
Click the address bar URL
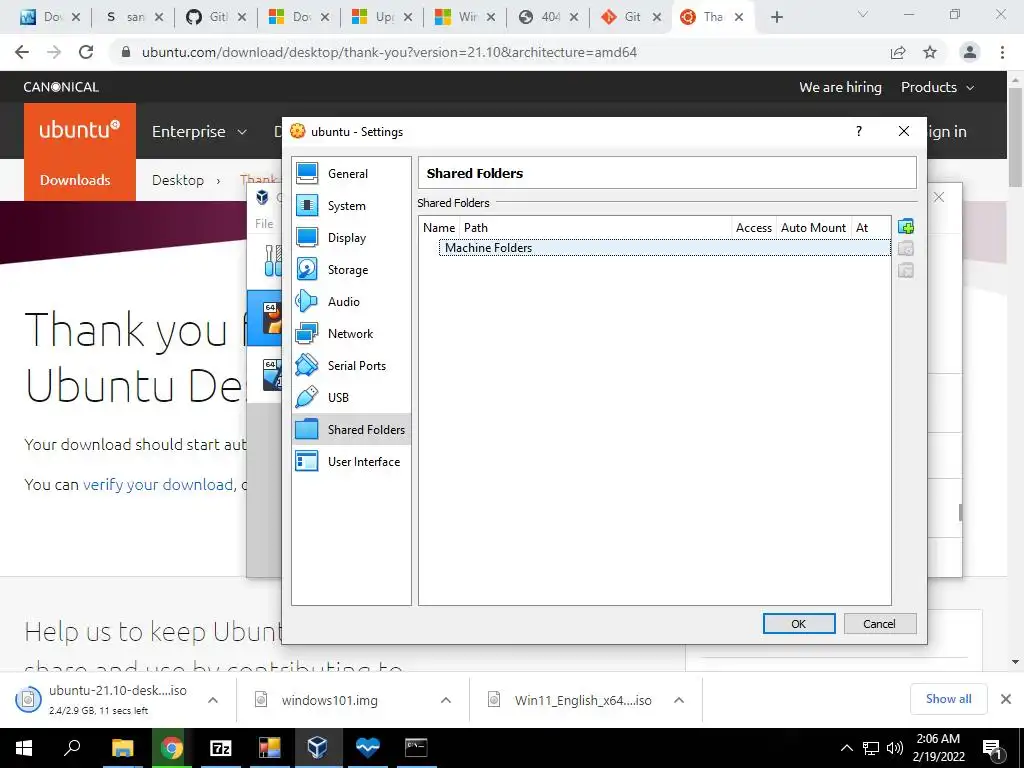click(389, 52)
